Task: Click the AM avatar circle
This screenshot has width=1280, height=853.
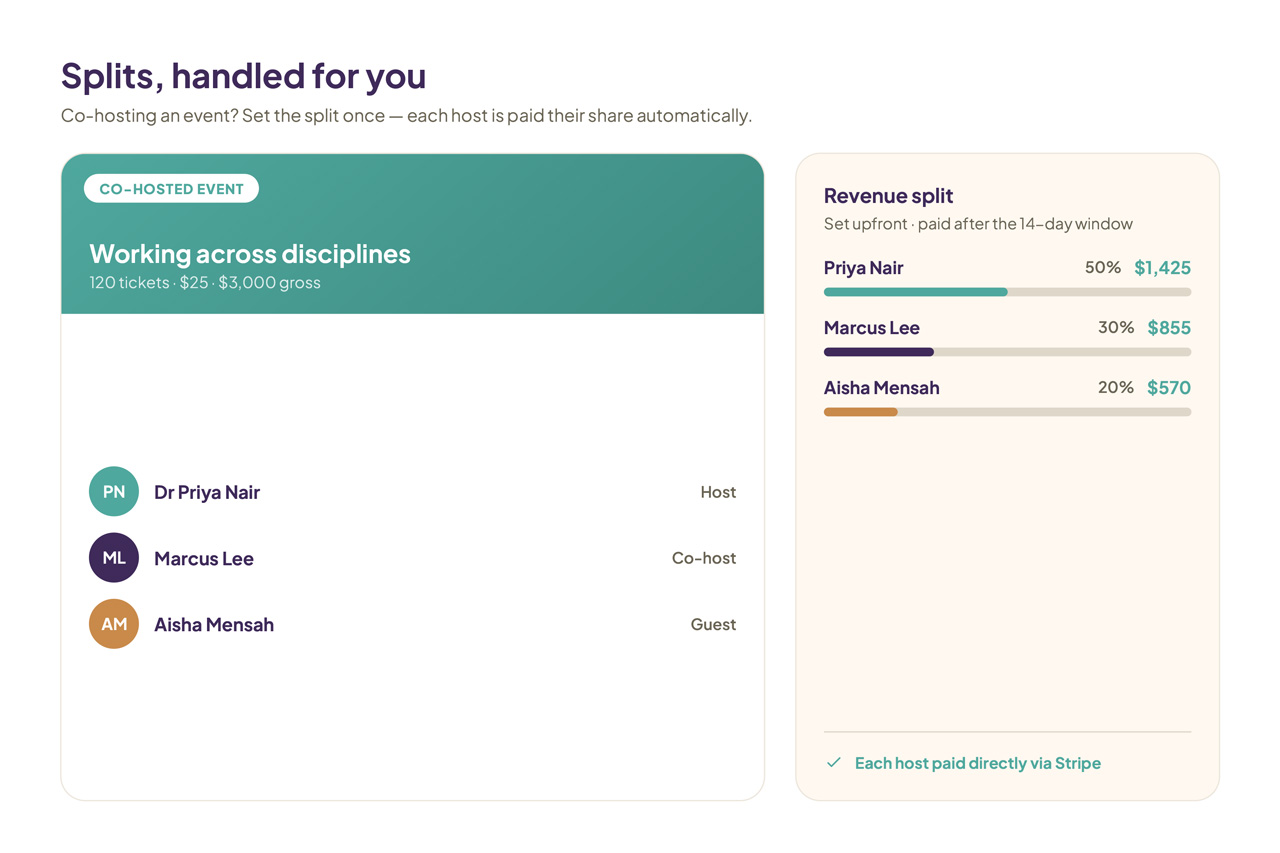Action: pos(114,624)
